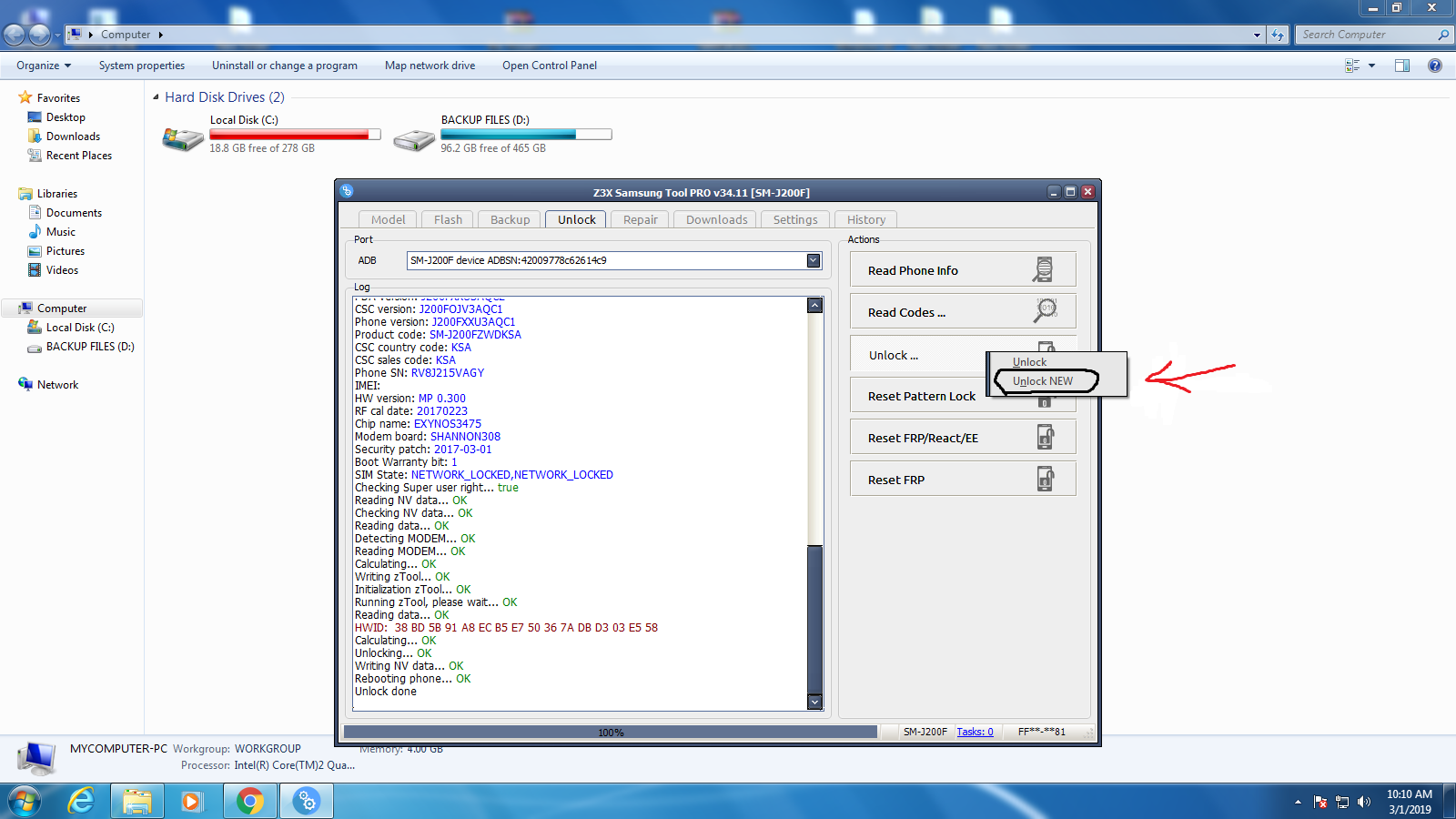Open Media Player taskbar icon
Image resolution: width=1456 pixels, height=819 pixels.
(x=191, y=801)
